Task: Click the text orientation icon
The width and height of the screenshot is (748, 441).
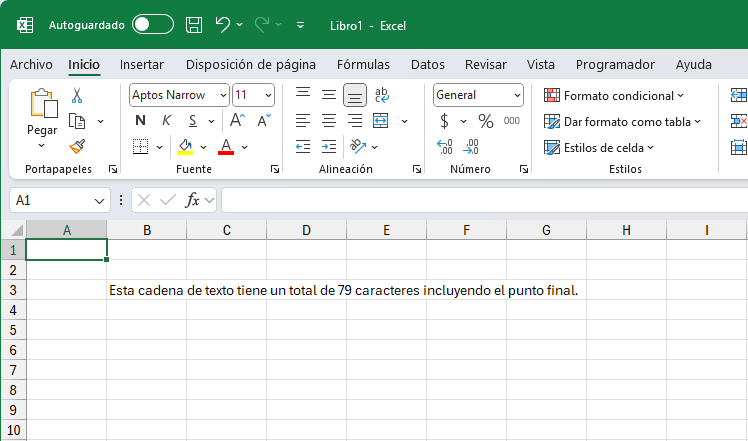Action: click(x=358, y=146)
